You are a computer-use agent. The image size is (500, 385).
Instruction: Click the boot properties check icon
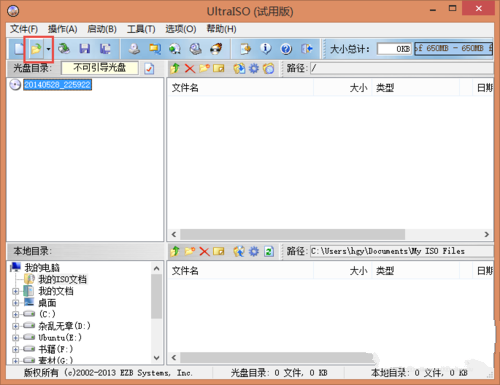coord(149,69)
